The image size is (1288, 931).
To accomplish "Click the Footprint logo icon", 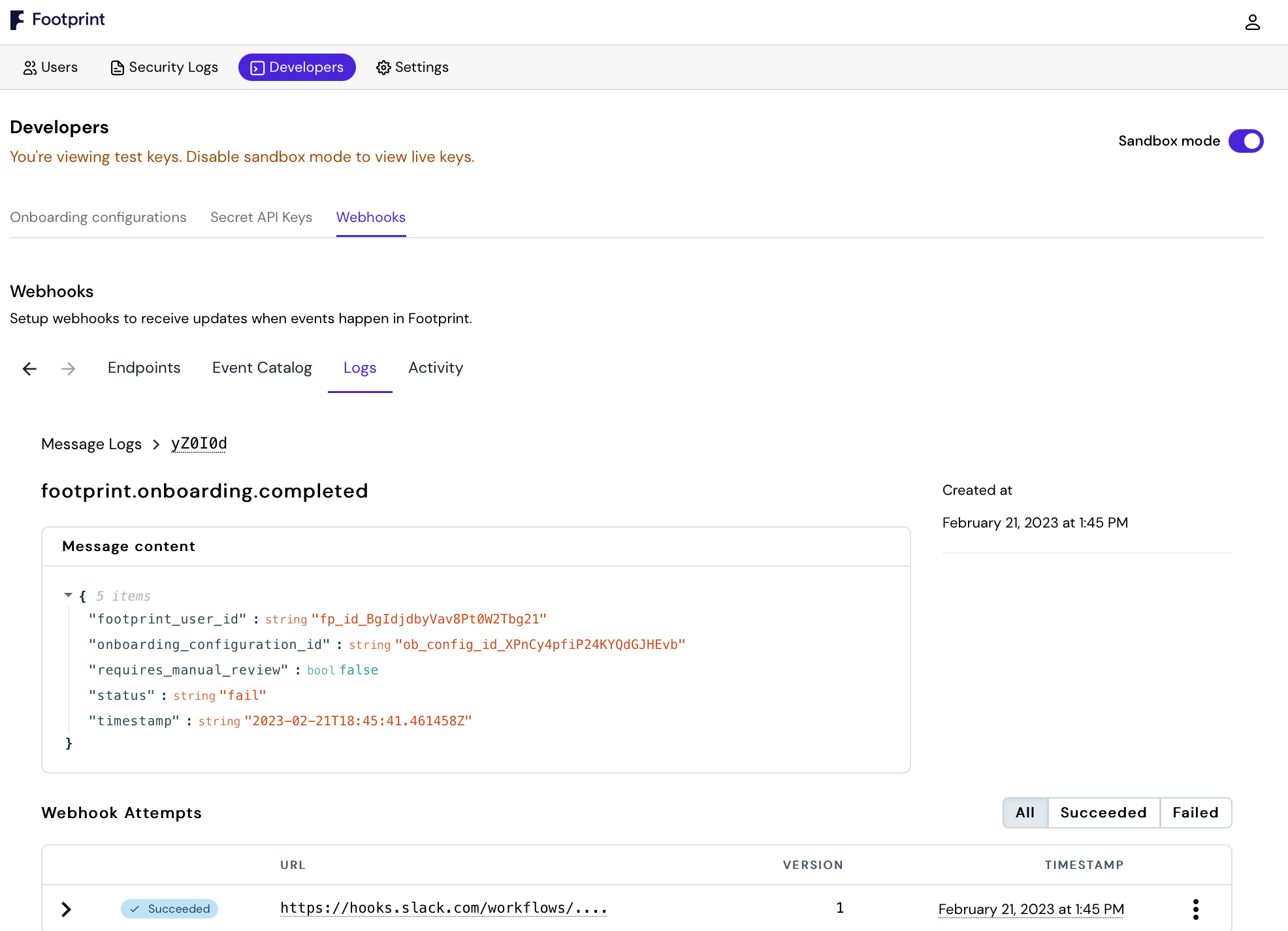I will pyautogui.click(x=17, y=20).
